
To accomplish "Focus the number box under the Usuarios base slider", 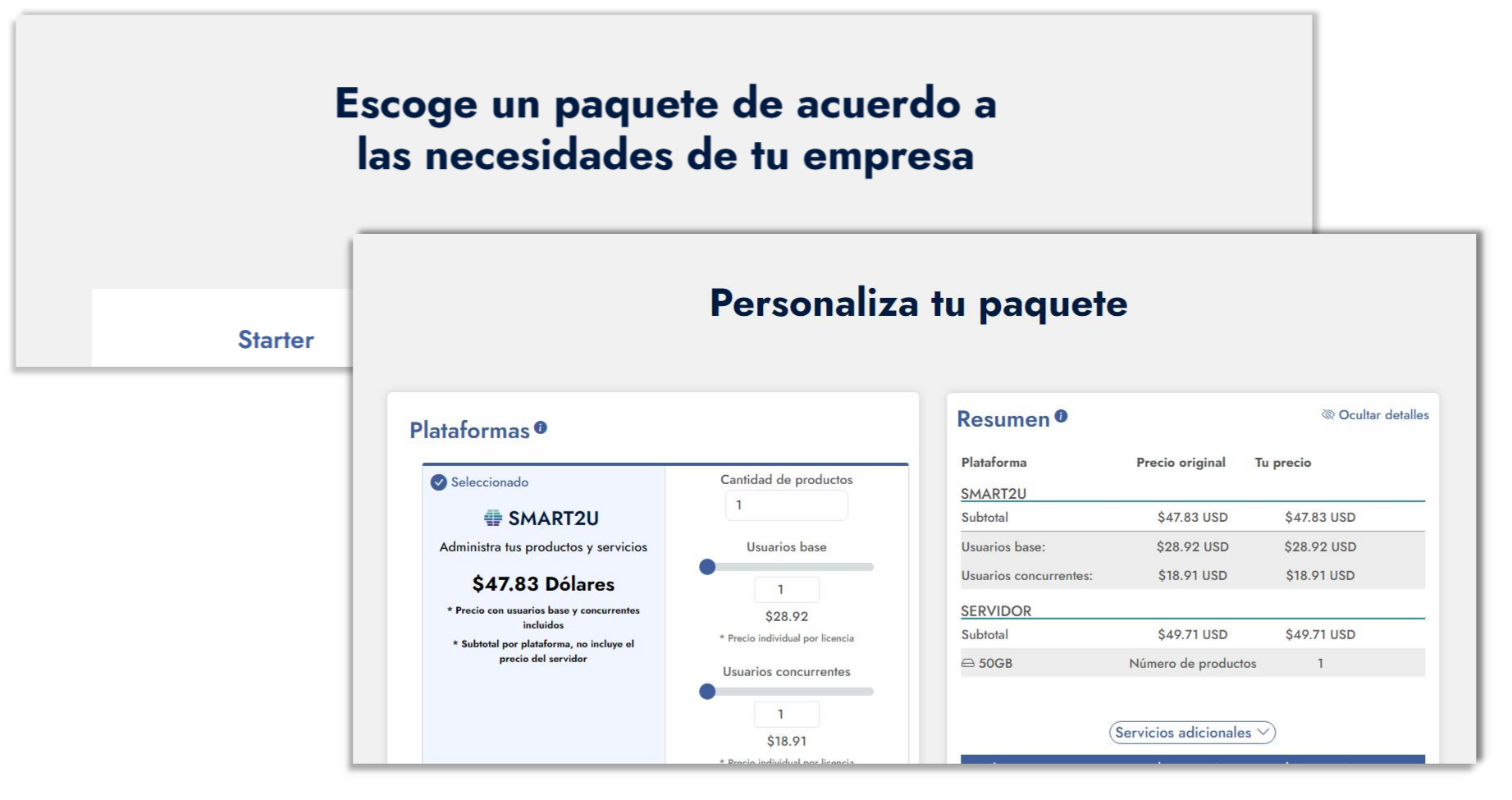I will (x=786, y=590).
